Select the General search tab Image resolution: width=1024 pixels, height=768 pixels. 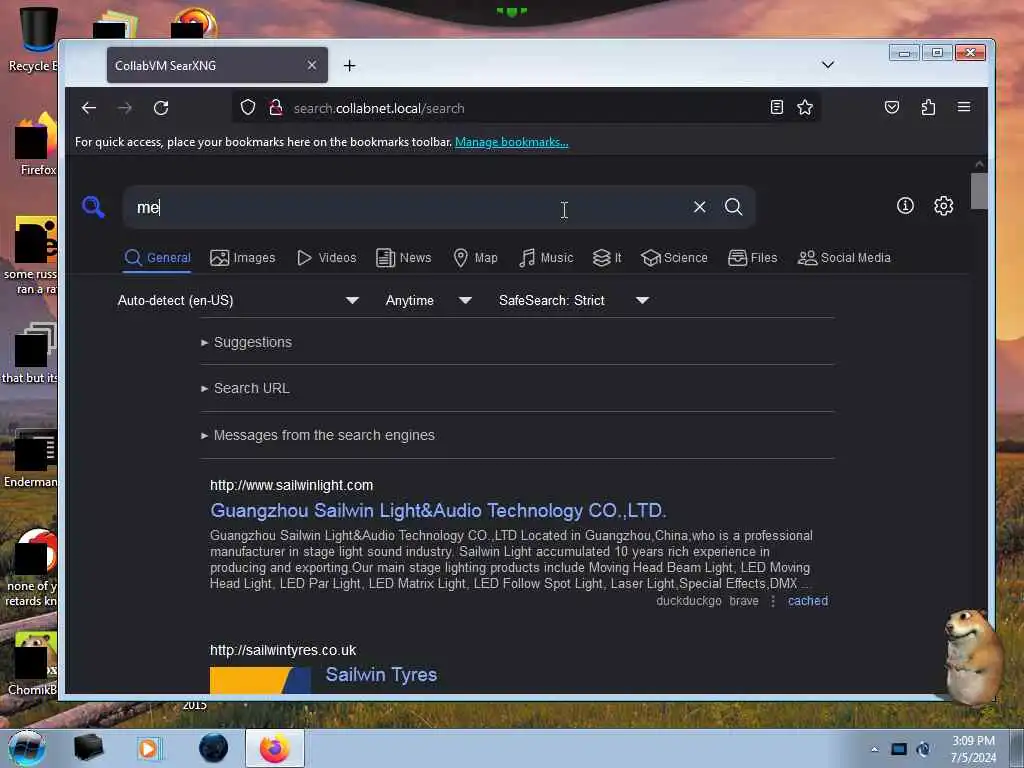click(x=157, y=257)
